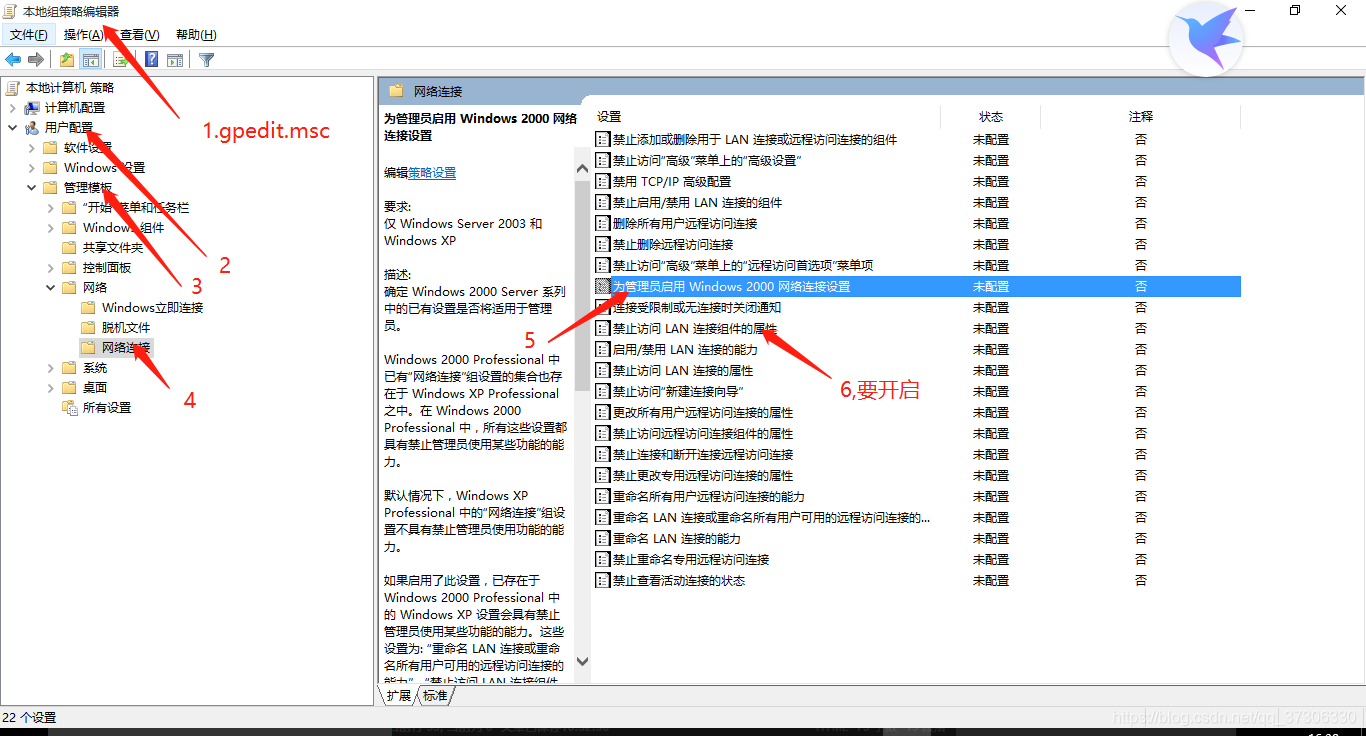1366x736 pixels.
Task: Click policy icon for 禁止查看活动连接的状态
Action: point(603,580)
